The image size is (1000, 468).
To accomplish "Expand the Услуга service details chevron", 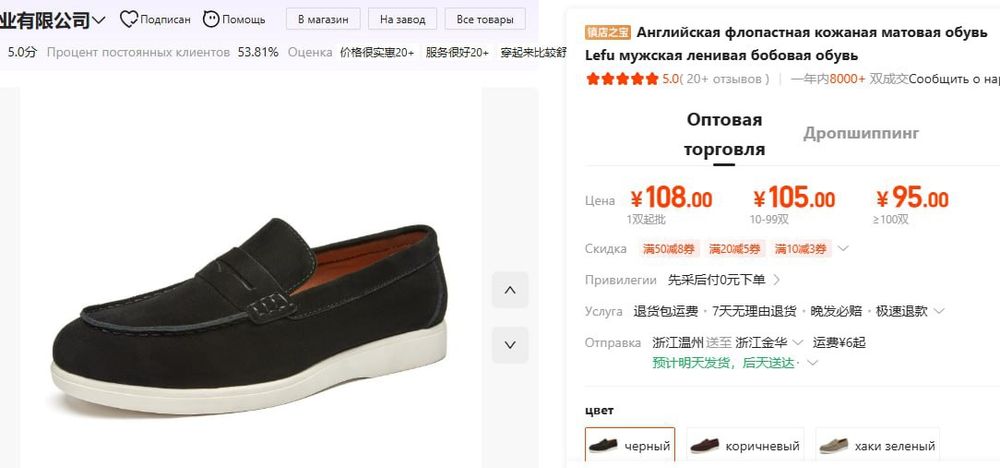I will tap(938, 312).
